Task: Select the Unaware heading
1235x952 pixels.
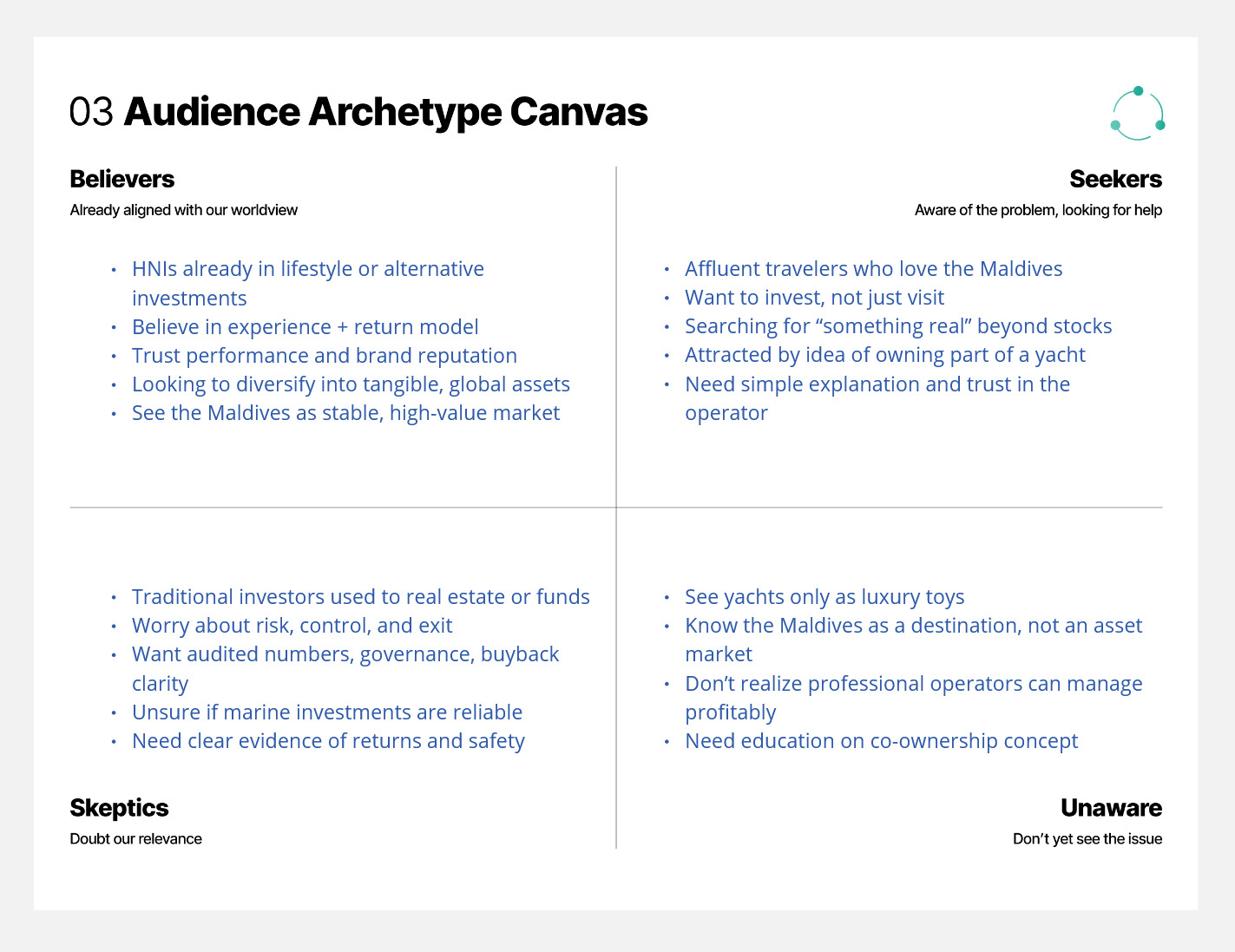Action: [x=1110, y=808]
